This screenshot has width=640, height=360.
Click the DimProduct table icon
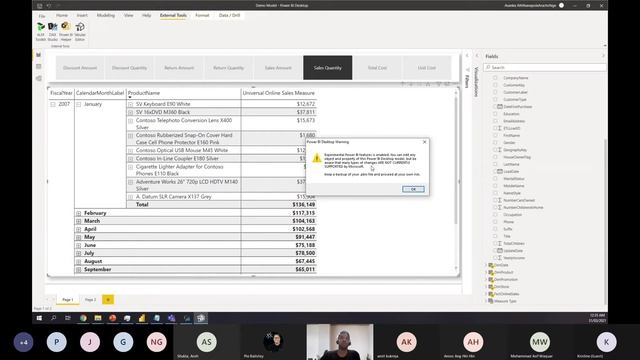pyautogui.click(x=491, y=272)
